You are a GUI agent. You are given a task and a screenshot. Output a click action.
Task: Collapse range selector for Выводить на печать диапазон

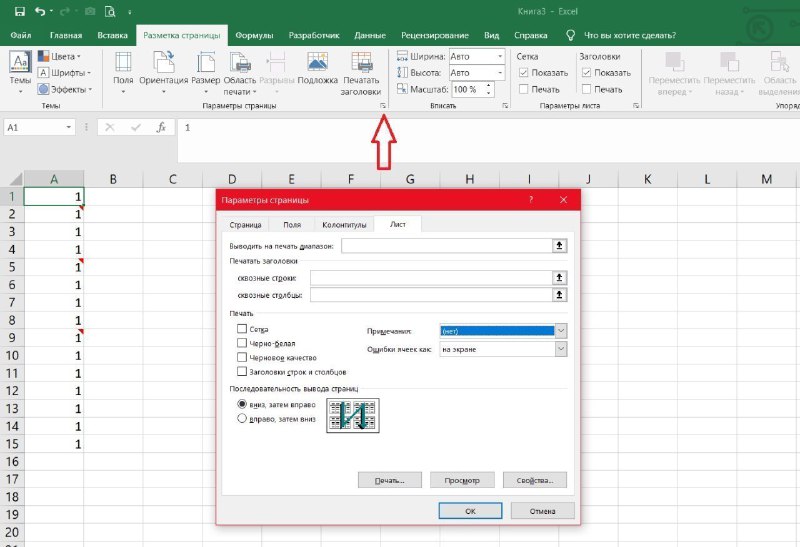click(x=559, y=246)
